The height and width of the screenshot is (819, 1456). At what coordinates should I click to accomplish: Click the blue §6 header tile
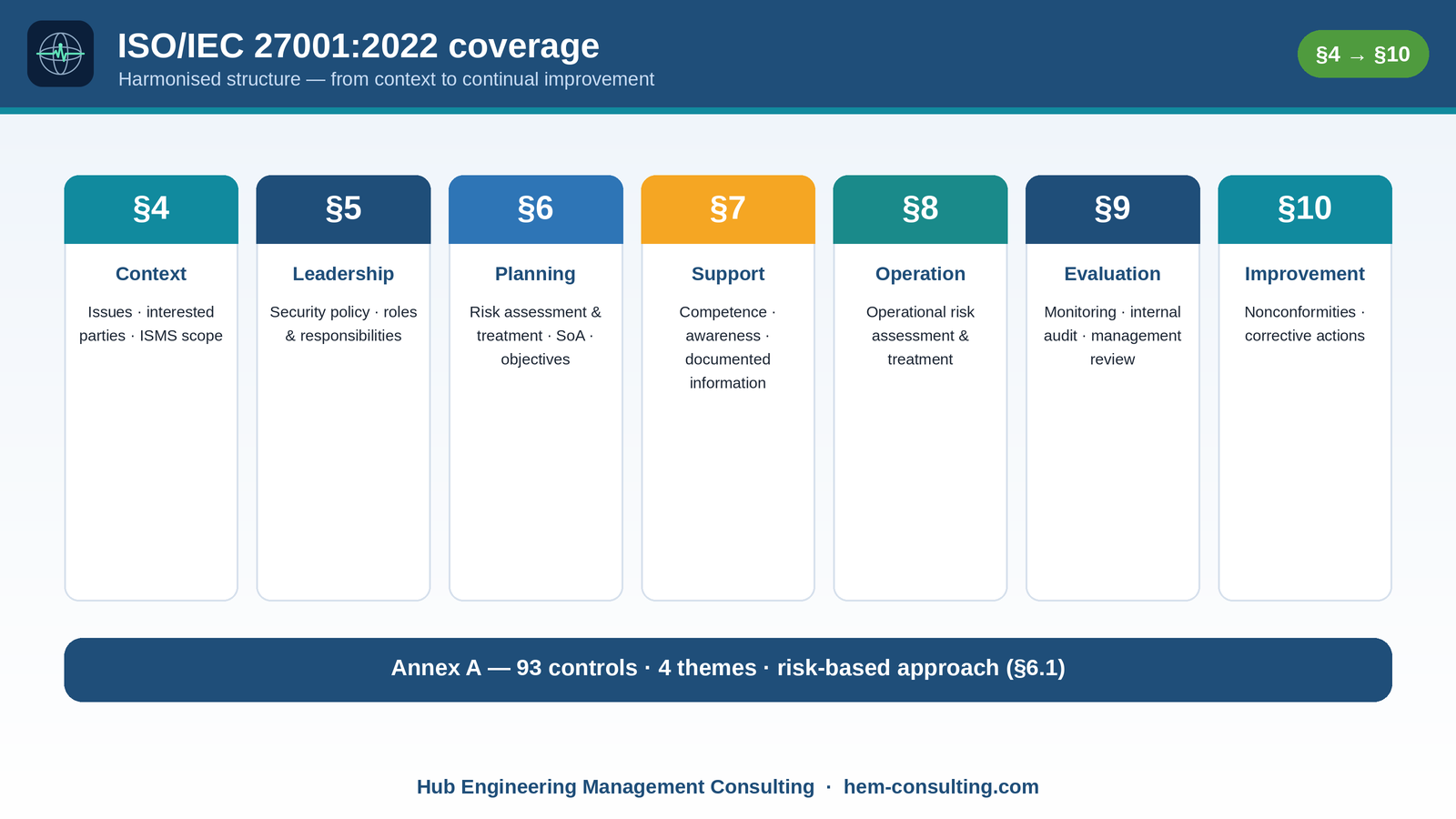[x=536, y=209]
